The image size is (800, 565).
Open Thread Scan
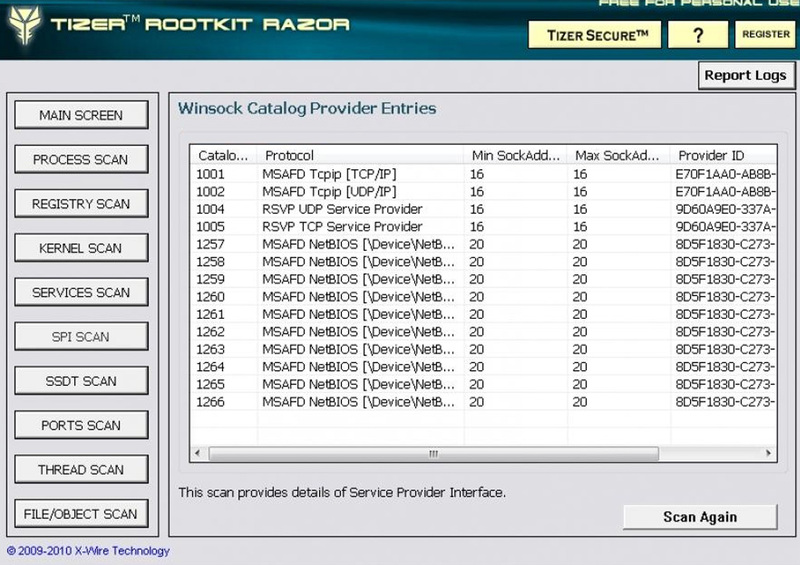point(81,470)
